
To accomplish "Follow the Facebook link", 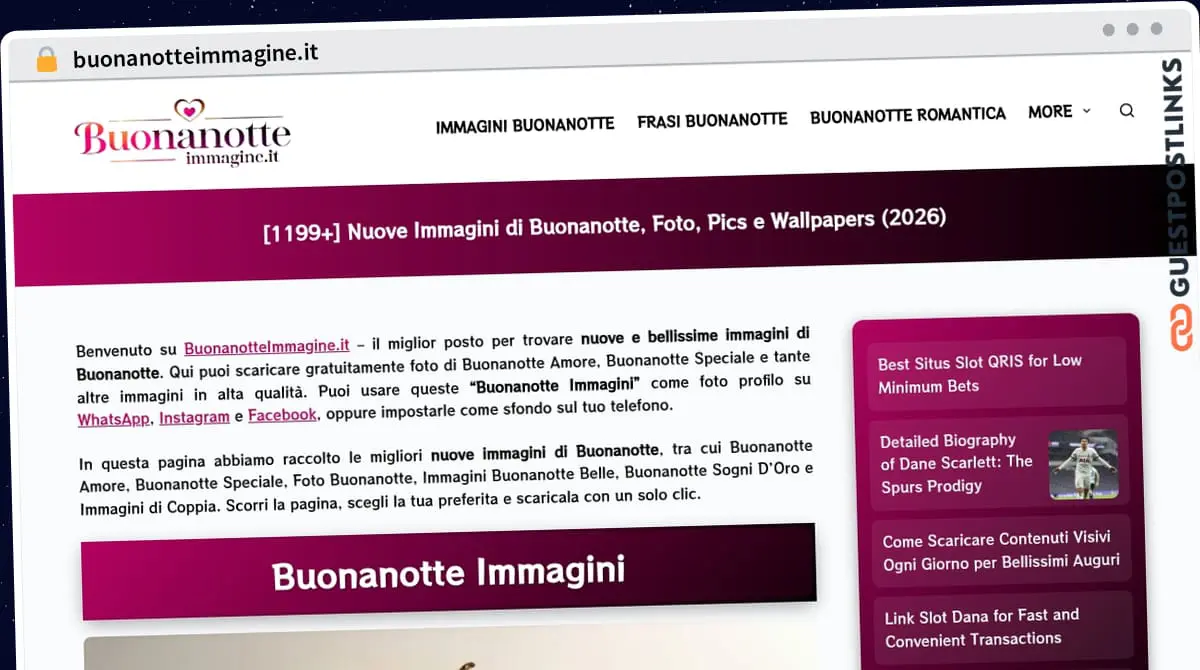I will [283, 414].
